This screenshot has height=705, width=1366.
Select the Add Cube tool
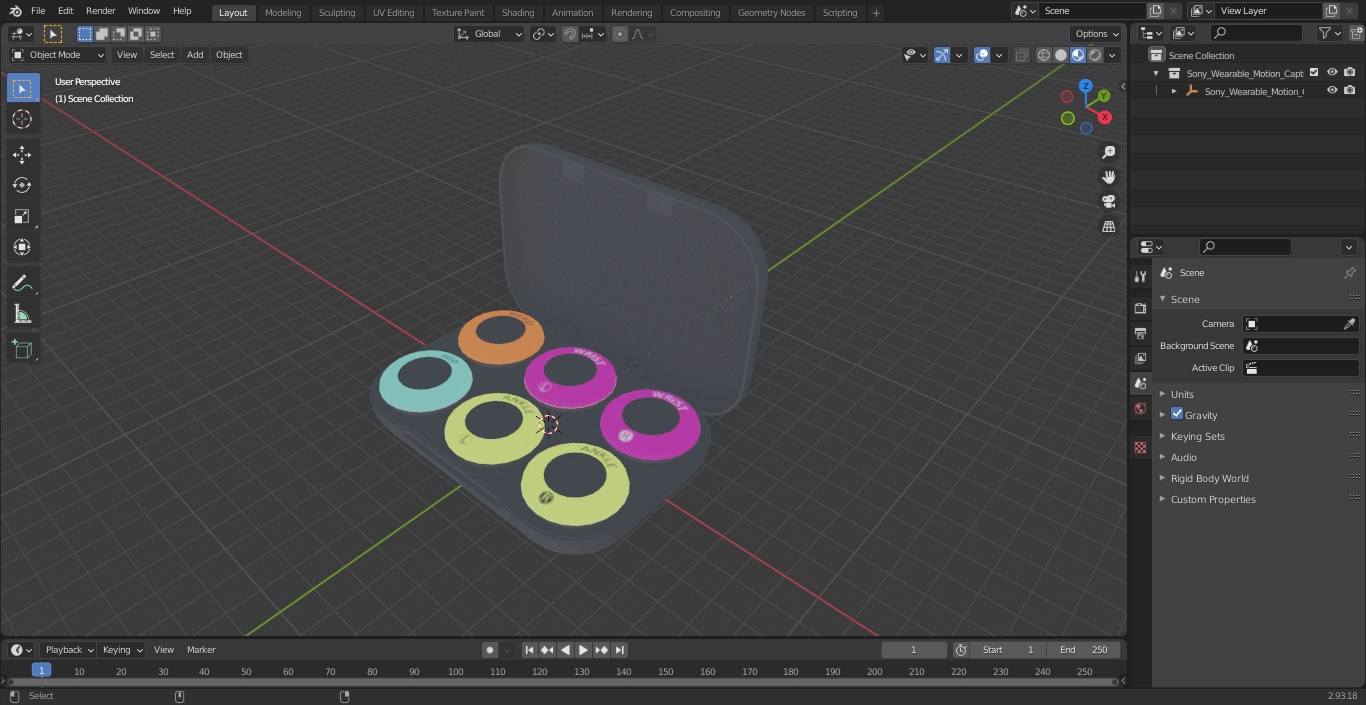[x=22, y=349]
